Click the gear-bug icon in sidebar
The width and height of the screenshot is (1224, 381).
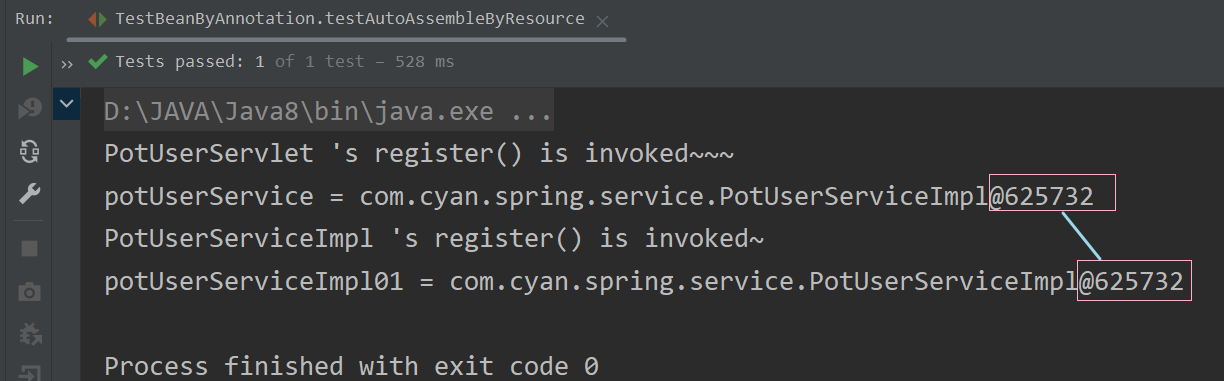coord(30,333)
